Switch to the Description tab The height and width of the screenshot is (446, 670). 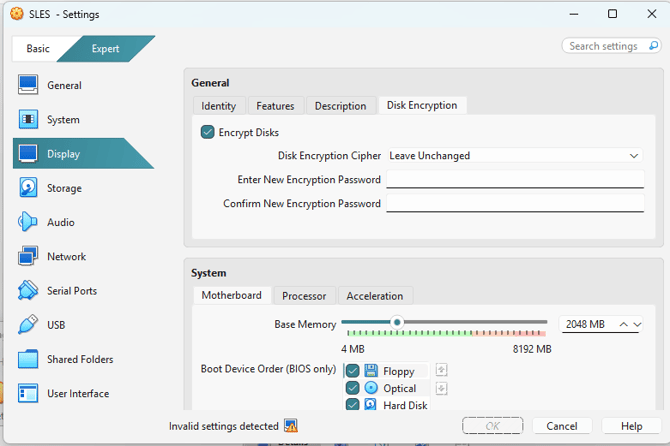(x=340, y=106)
